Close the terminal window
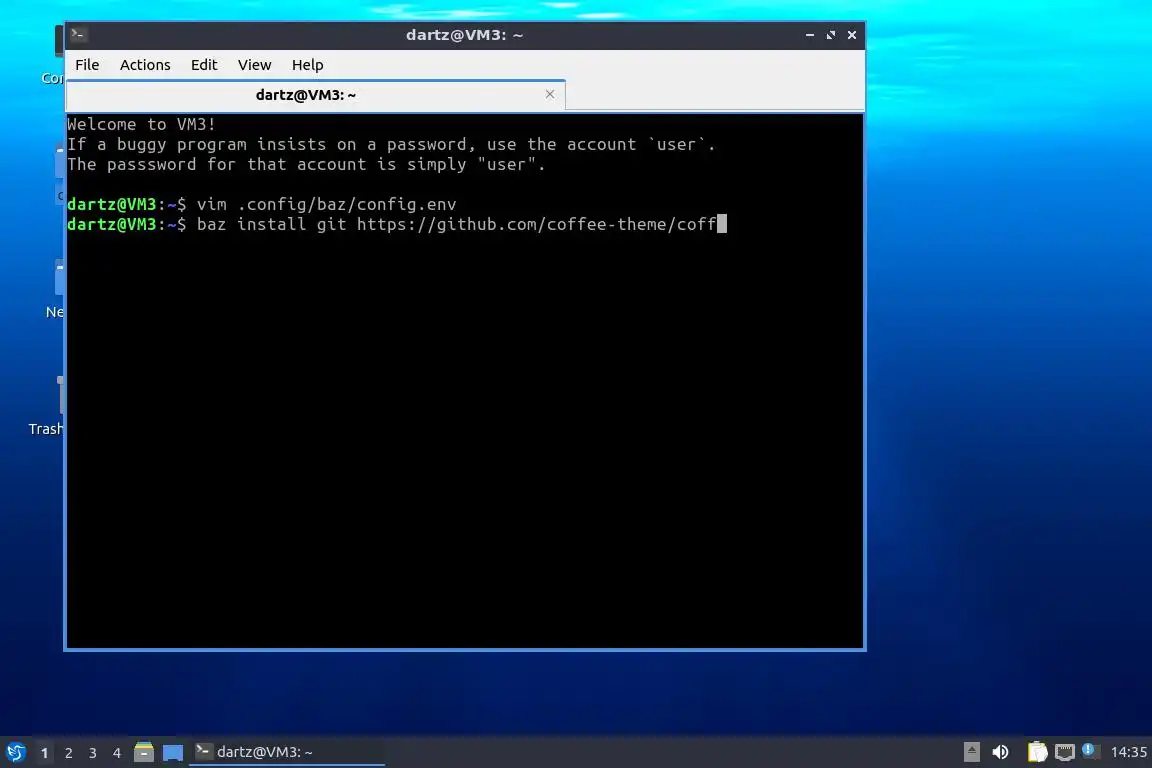Viewport: 1152px width, 768px height. (x=852, y=35)
